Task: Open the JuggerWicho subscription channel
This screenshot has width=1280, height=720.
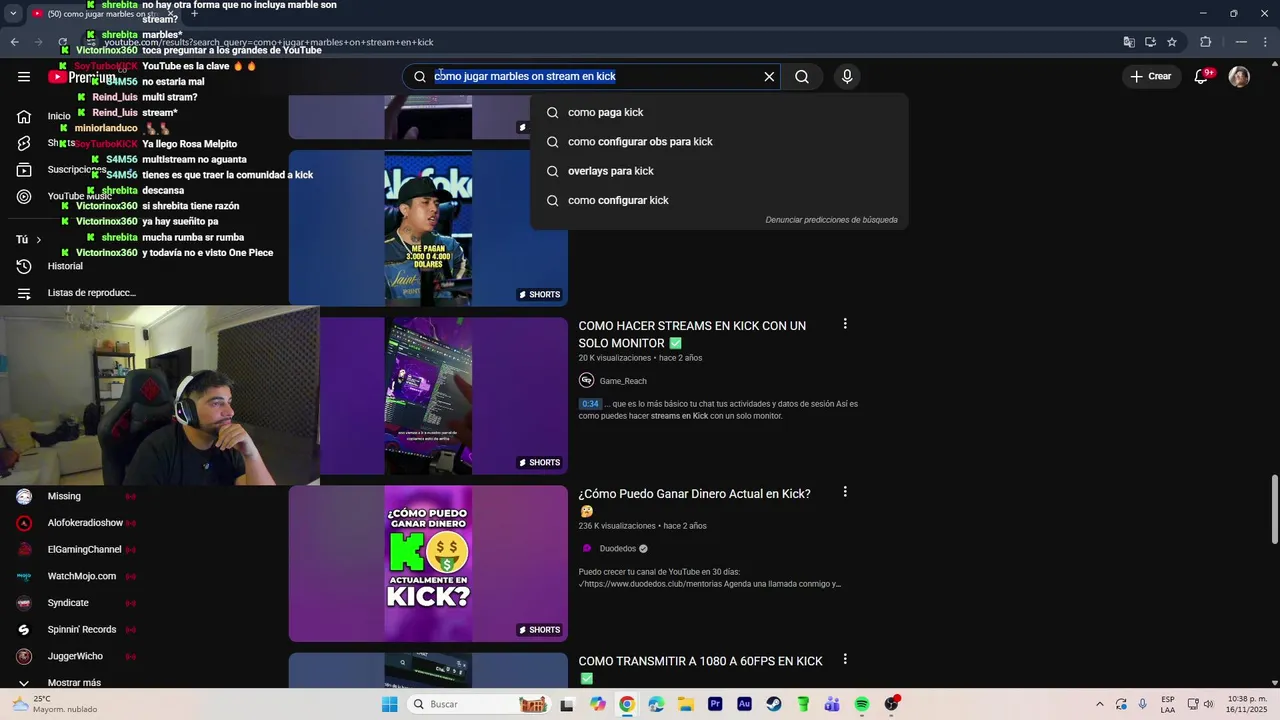Action: coord(75,657)
